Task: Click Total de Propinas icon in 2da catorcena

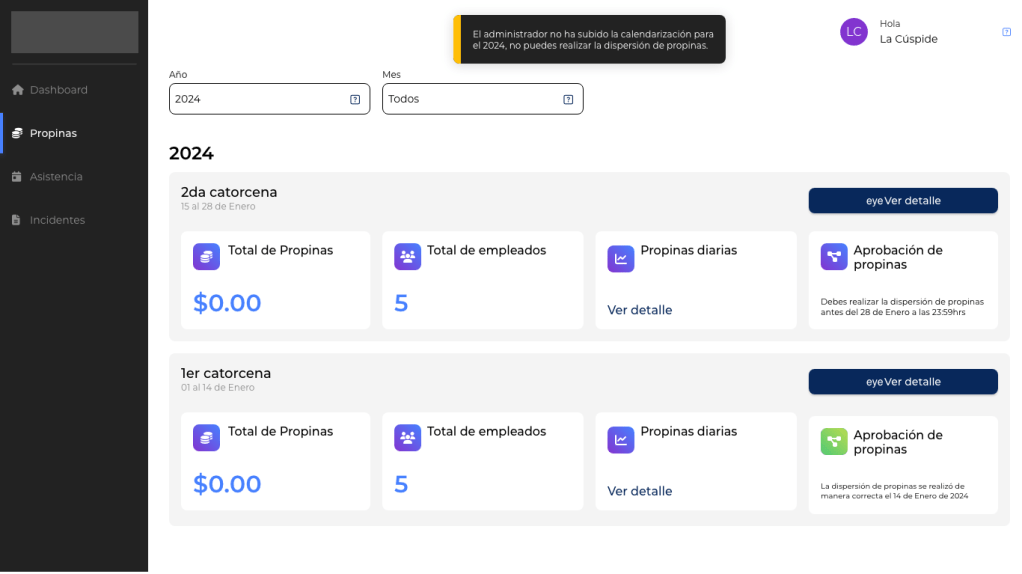Action: click(x=206, y=257)
